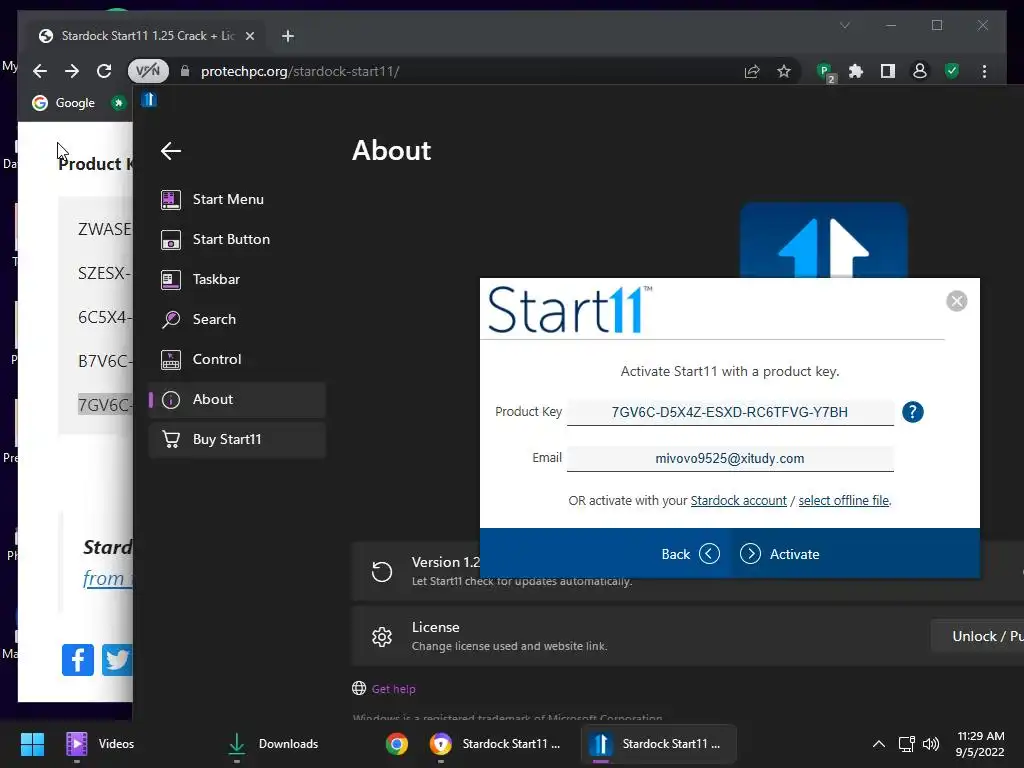Open the Buy Start11 page

coord(237,440)
